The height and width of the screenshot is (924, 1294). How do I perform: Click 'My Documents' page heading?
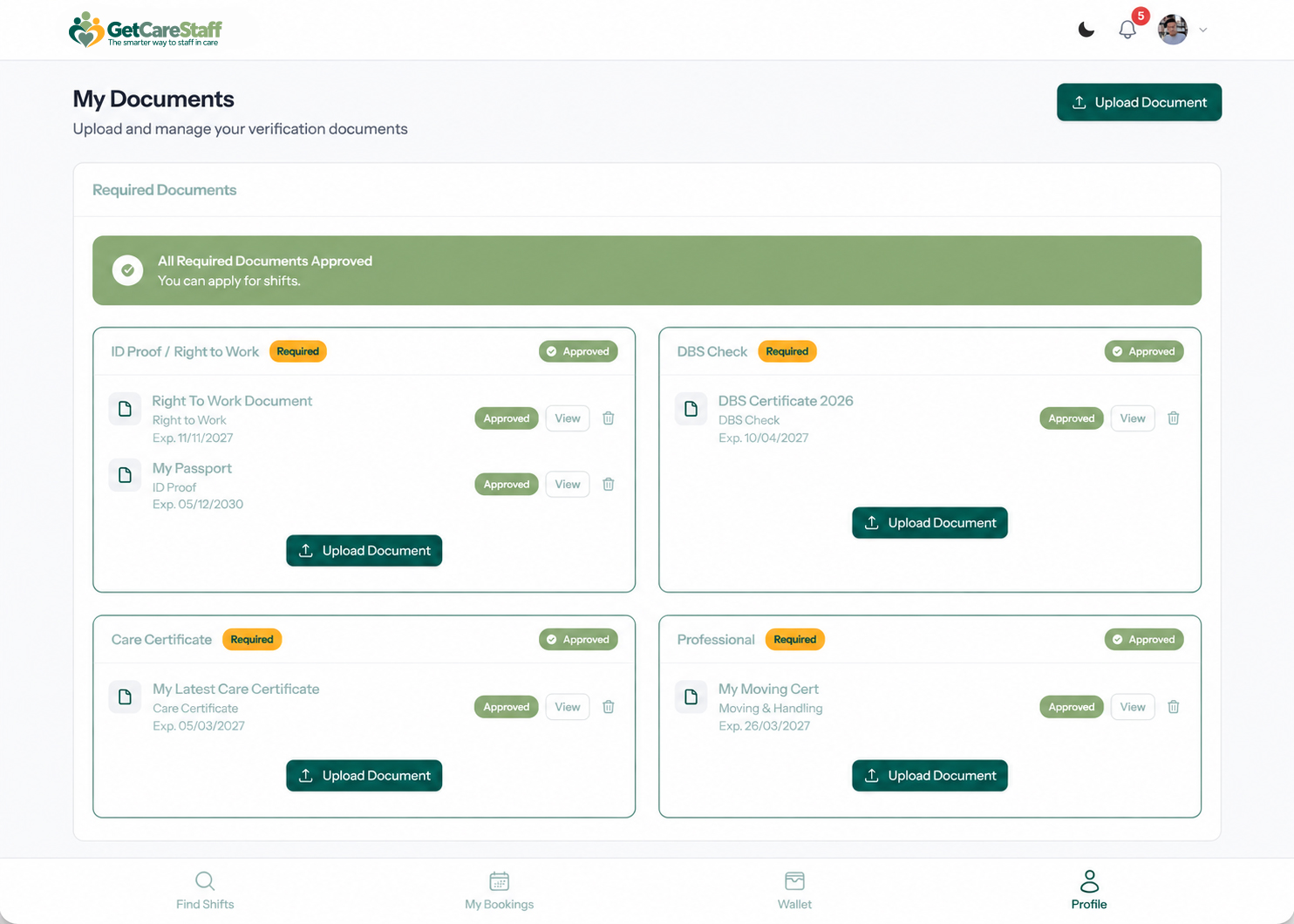(x=153, y=99)
